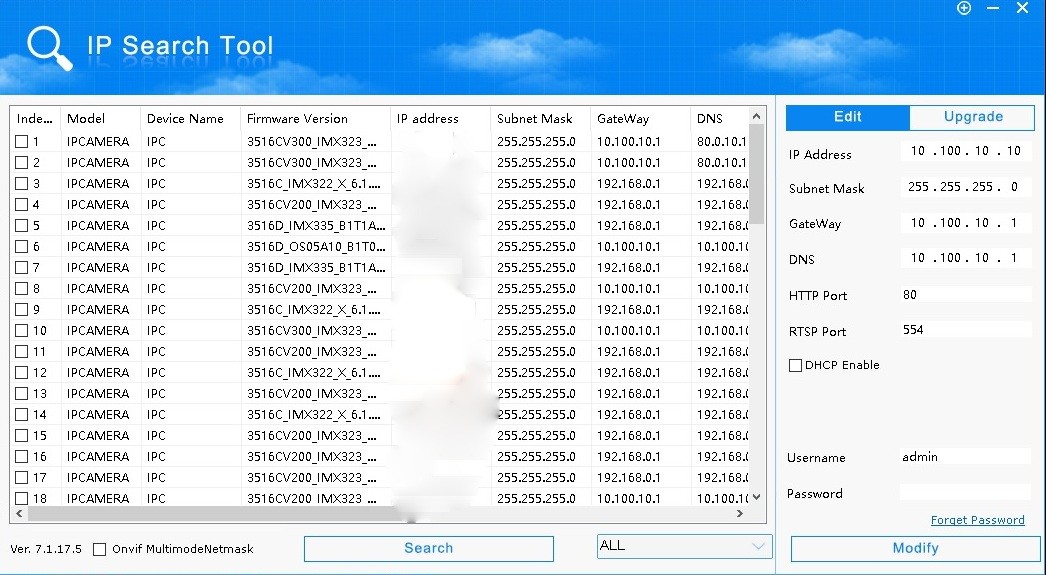Tick the checkbox for device row 1

[21, 141]
